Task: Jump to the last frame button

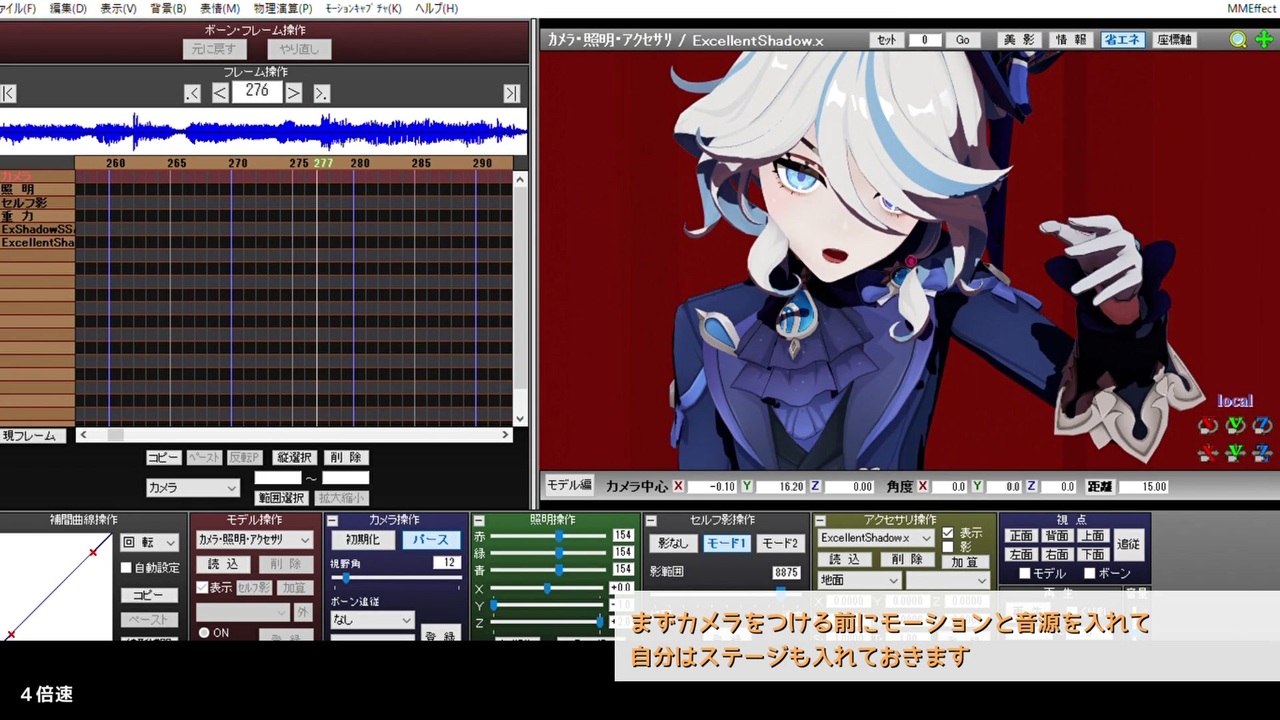Action: 512,93
